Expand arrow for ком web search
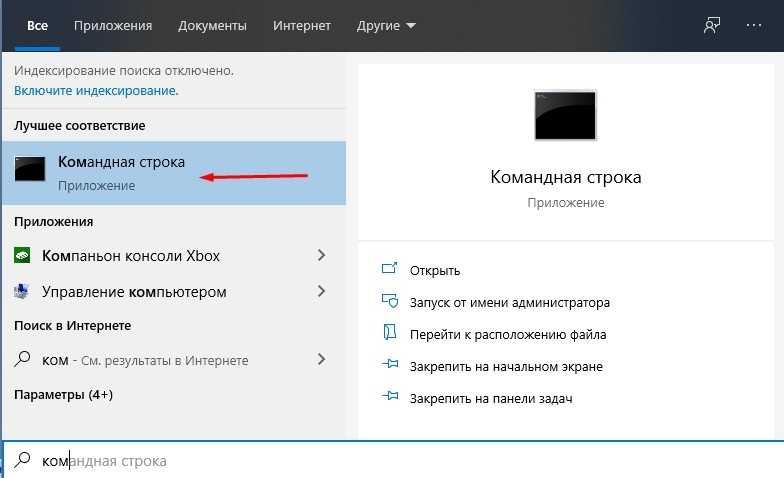784x478 pixels. tap(322, 359)
